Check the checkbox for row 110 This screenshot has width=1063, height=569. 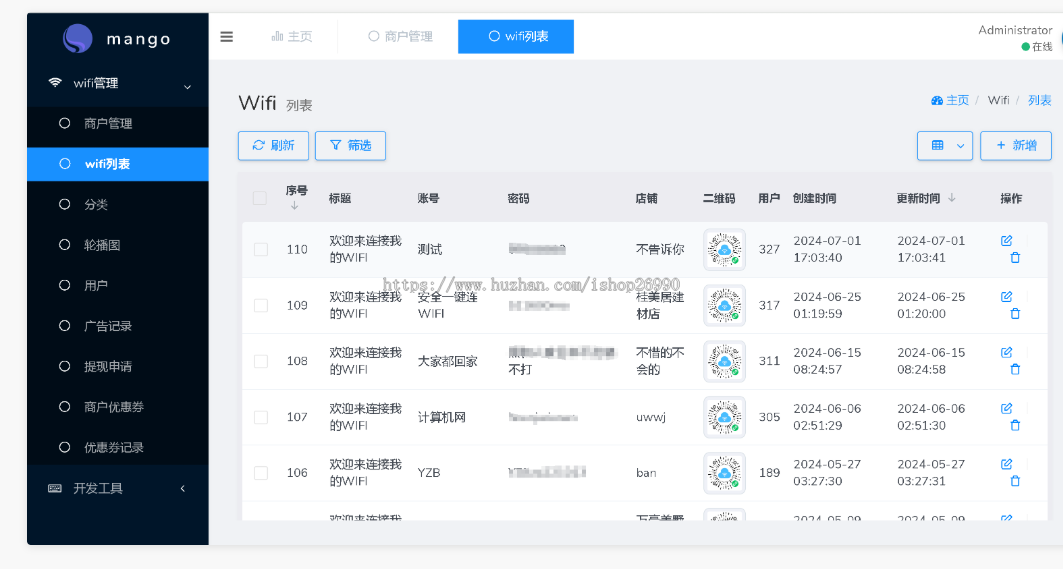[261, 250]
